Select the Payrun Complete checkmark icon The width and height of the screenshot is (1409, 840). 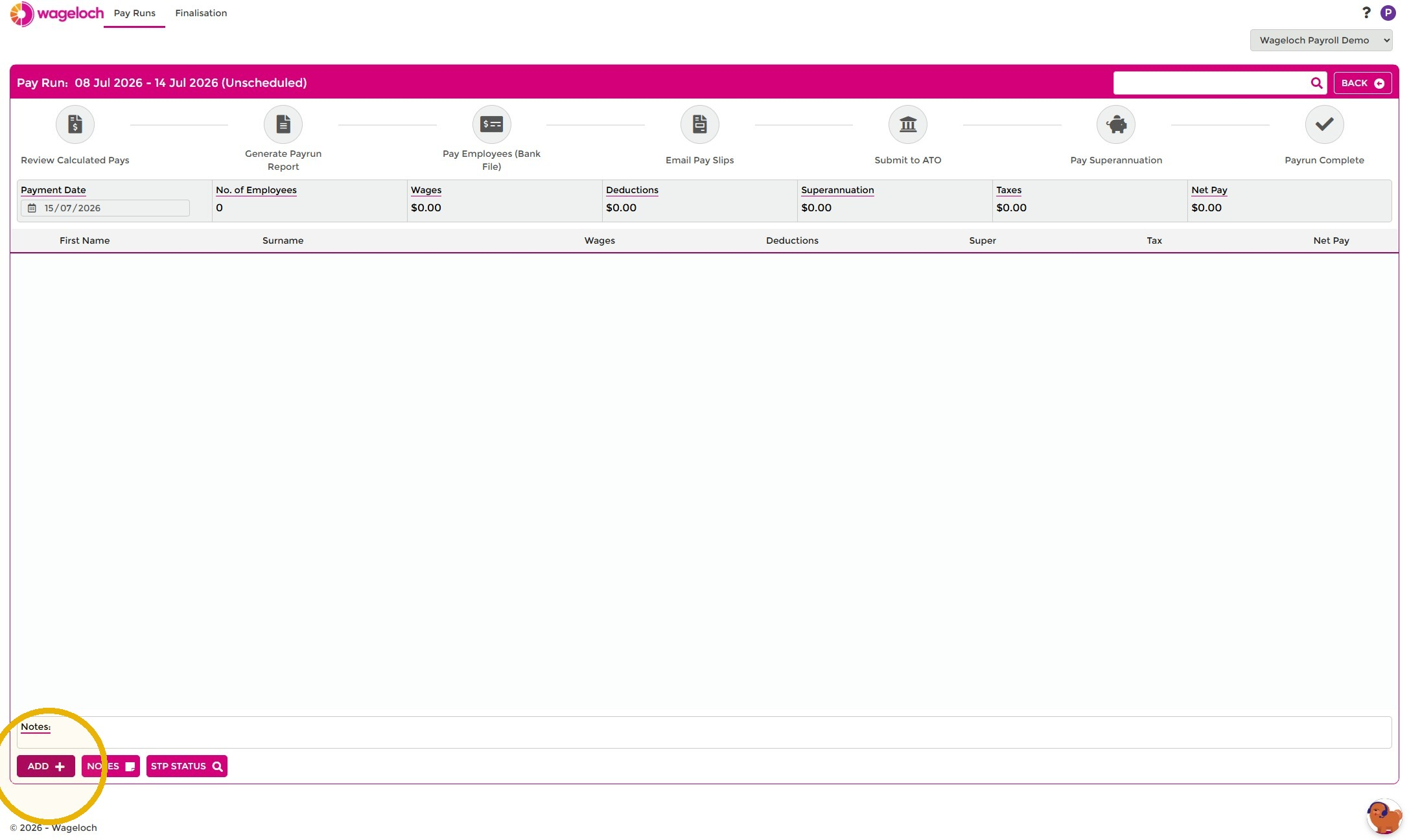1324,124
